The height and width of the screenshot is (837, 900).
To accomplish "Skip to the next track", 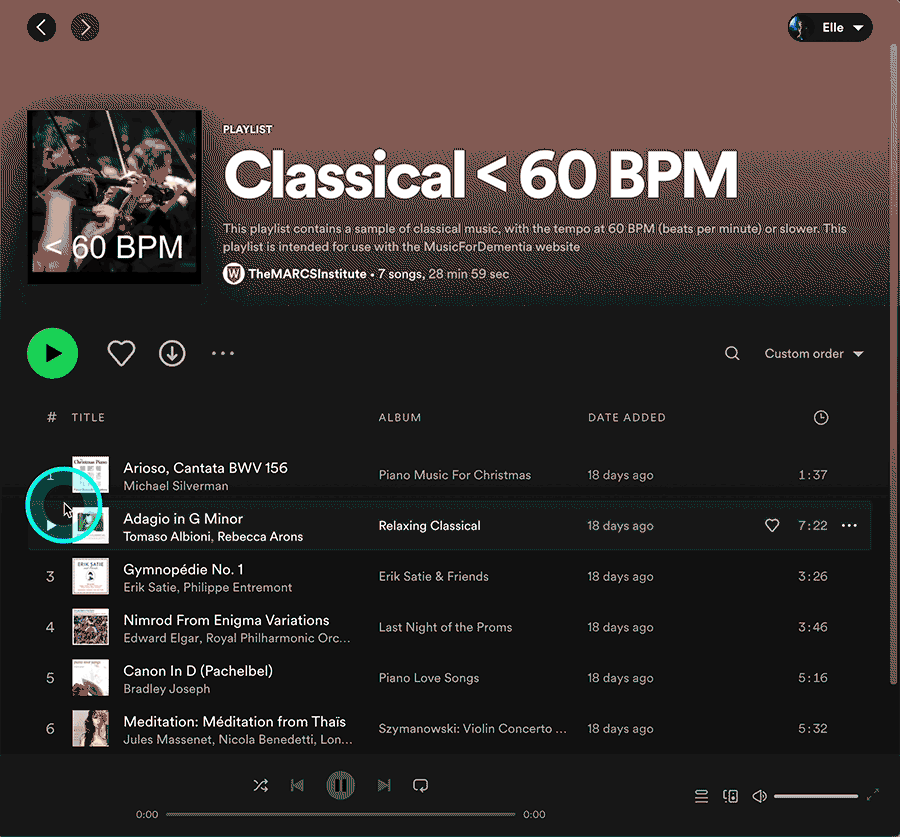I will [x=384, y=786].
